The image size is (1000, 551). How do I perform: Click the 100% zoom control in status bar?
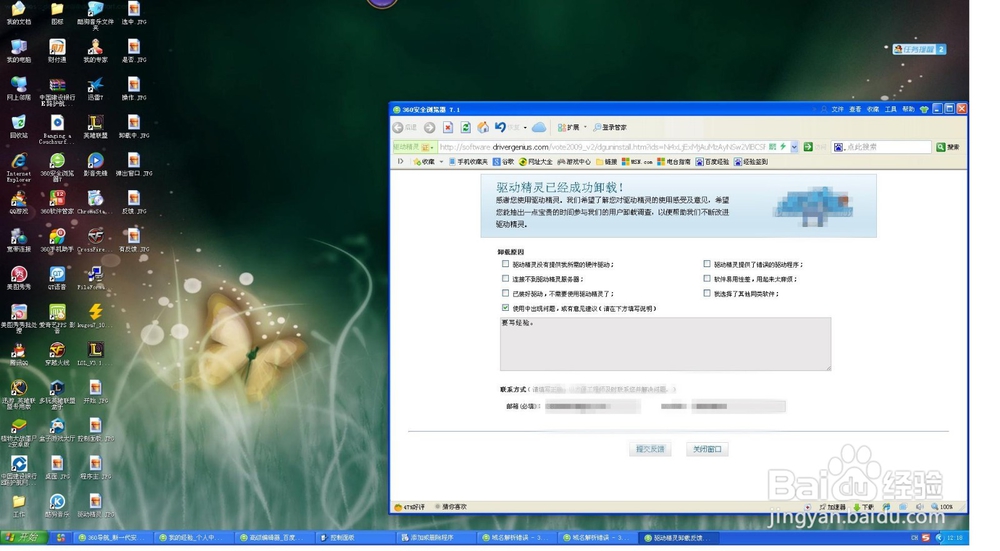pyautogui.click(x=942, y=507)
